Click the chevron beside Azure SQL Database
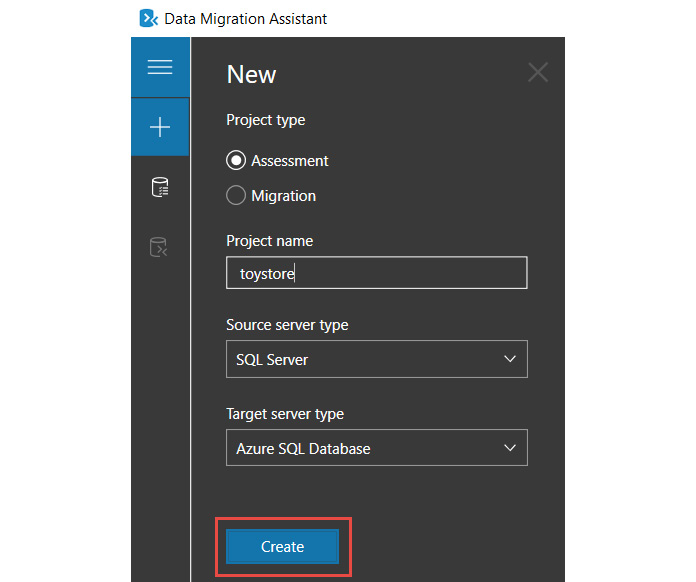Image resolution: width=696 pixels, height=582 pixels. pyautogui.click(x=510, y=448)
